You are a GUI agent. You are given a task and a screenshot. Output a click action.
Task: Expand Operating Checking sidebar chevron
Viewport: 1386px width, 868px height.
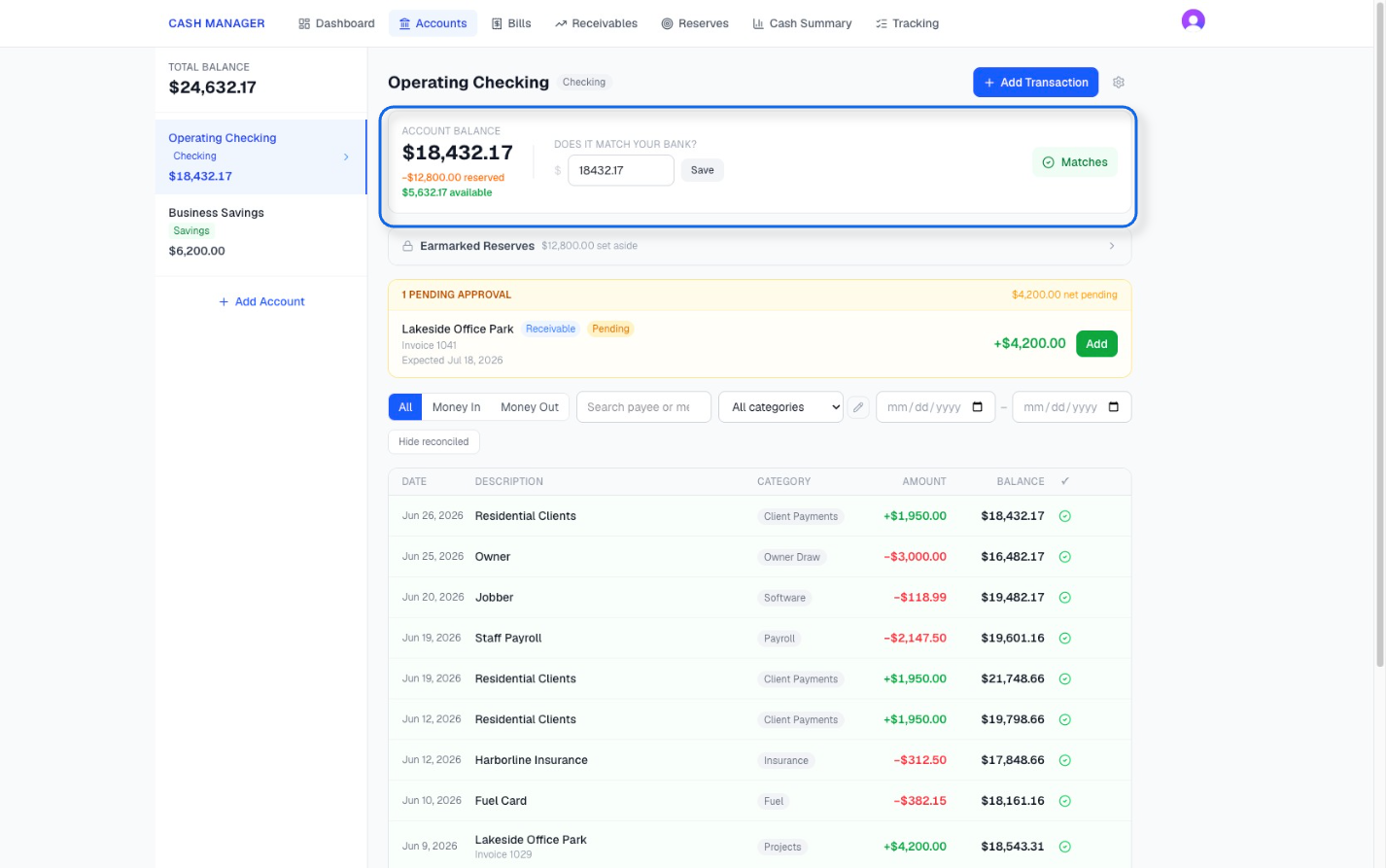click(346, 156)
